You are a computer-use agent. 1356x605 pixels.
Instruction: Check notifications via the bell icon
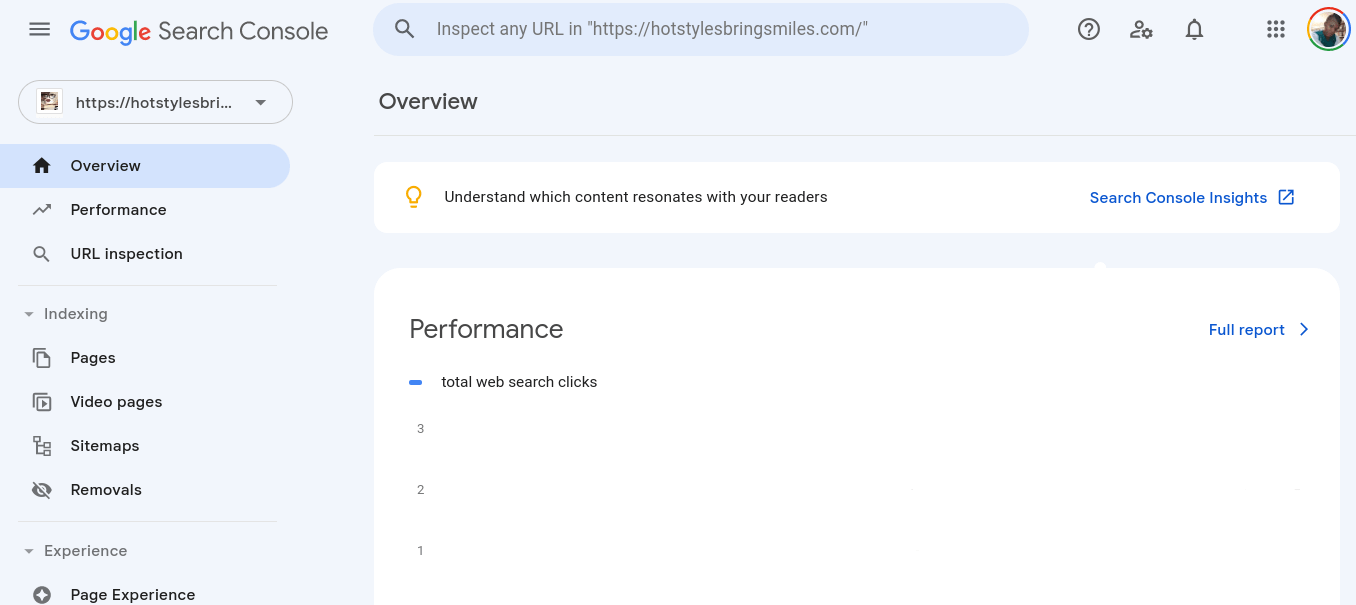point(1194,29)
